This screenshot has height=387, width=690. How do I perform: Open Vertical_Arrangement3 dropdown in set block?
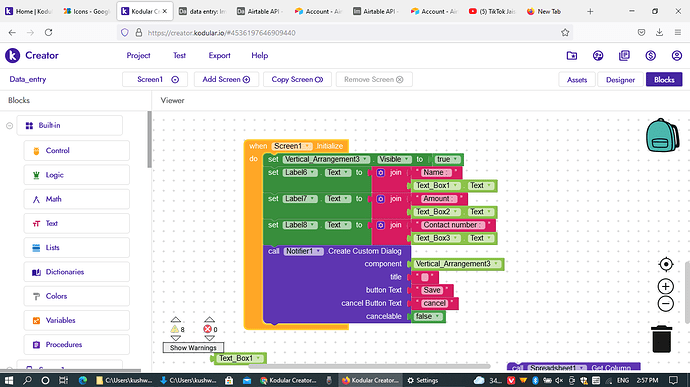pos(326,159)
